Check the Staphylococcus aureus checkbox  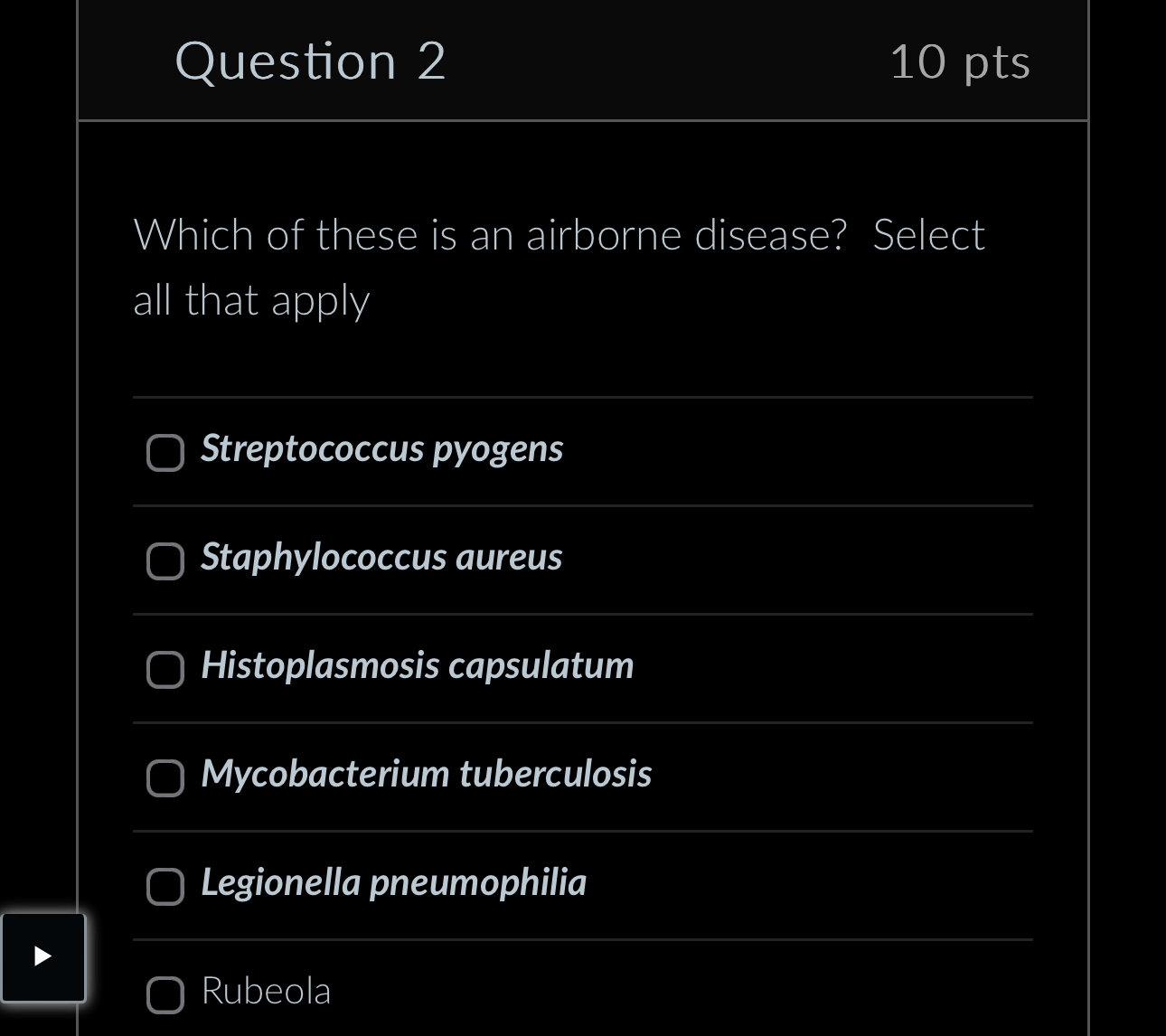point(165,561)
